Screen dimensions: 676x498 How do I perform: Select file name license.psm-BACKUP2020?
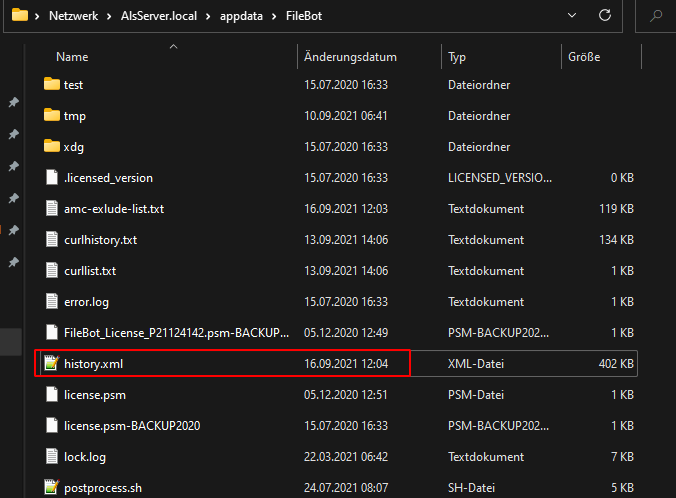pos(132,426)
